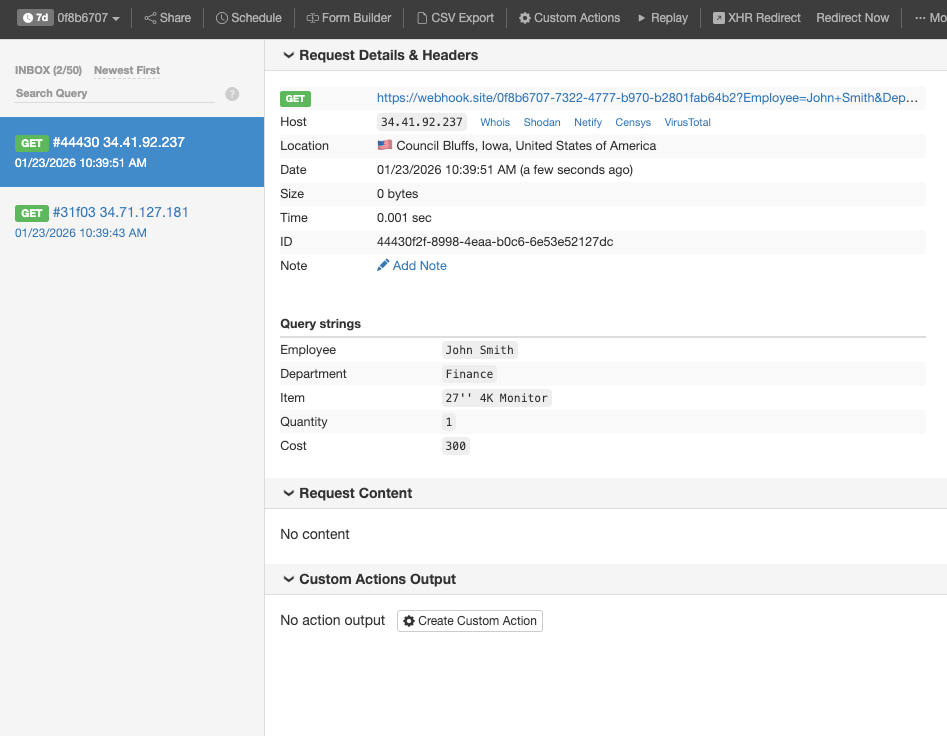Open Custom Actions via the gear icon
The image size is (947, 736).
click(524, 17)
